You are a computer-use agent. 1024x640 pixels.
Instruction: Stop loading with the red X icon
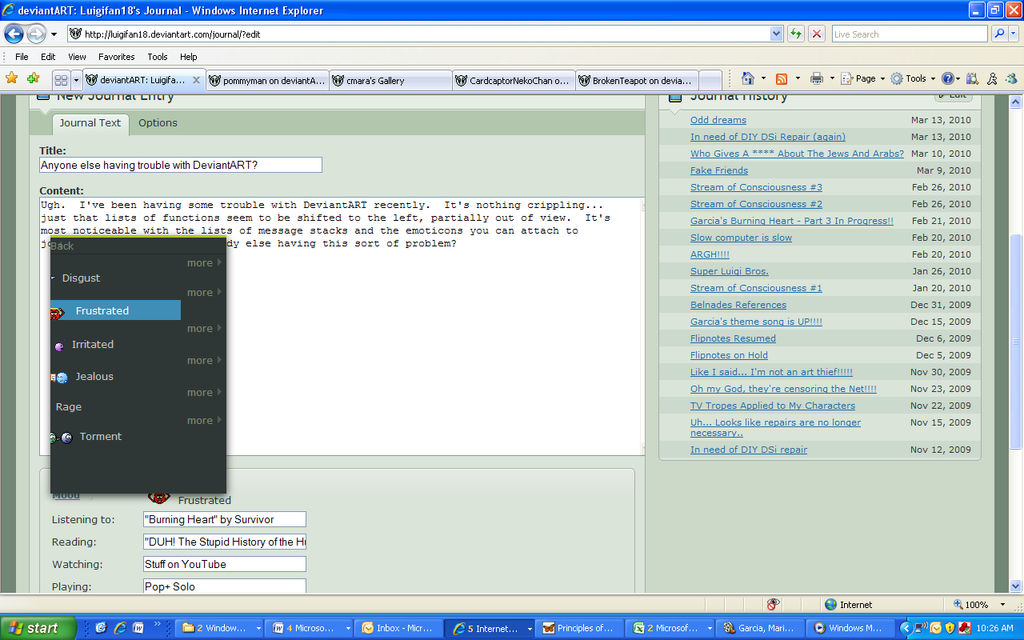(816, 34)
